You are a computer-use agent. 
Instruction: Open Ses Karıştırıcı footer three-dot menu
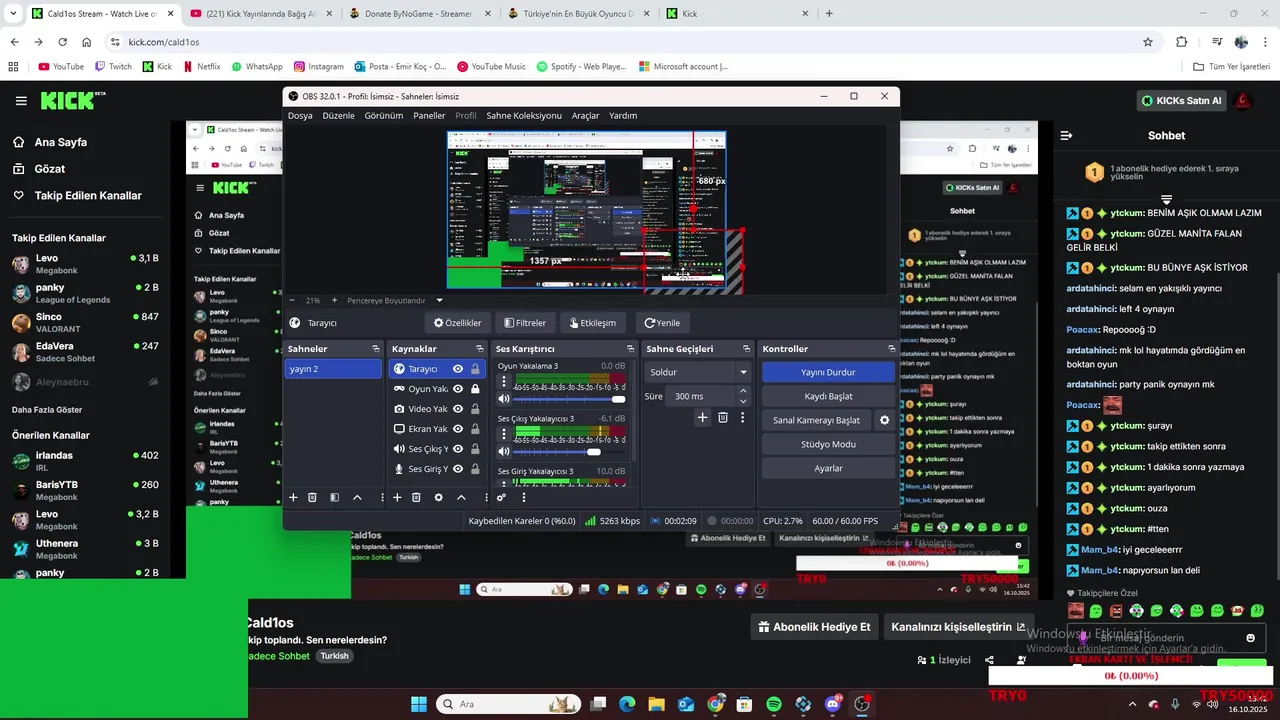(x=523, y=497)
